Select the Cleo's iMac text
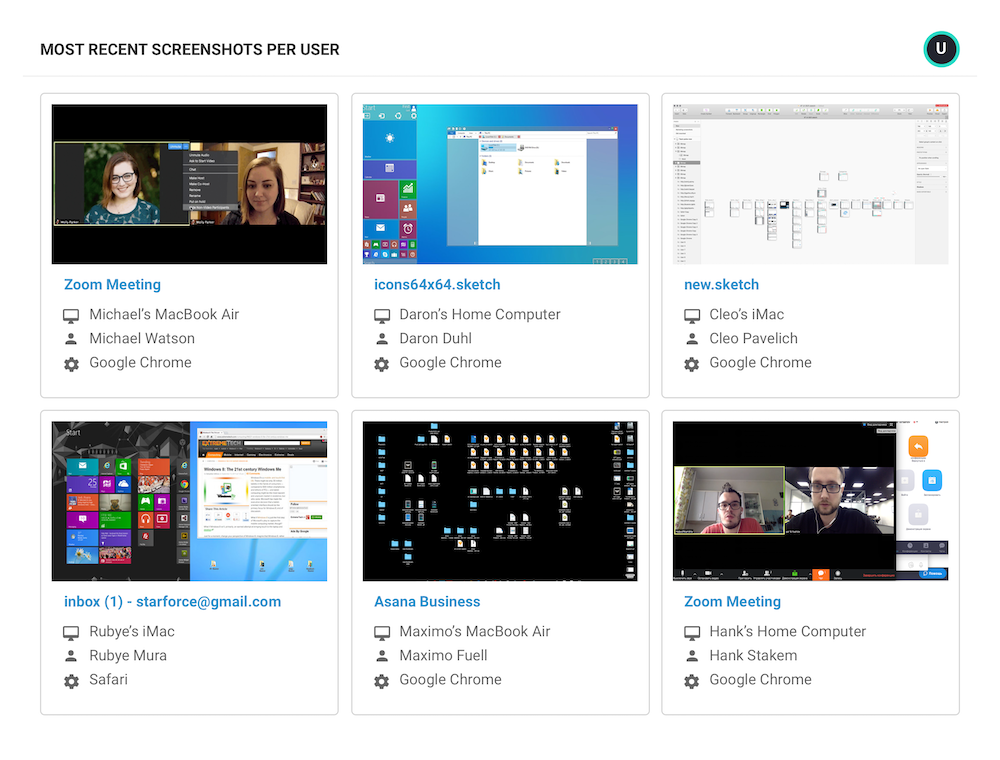Screen dimensions: 1000x760 pos(747,314)
